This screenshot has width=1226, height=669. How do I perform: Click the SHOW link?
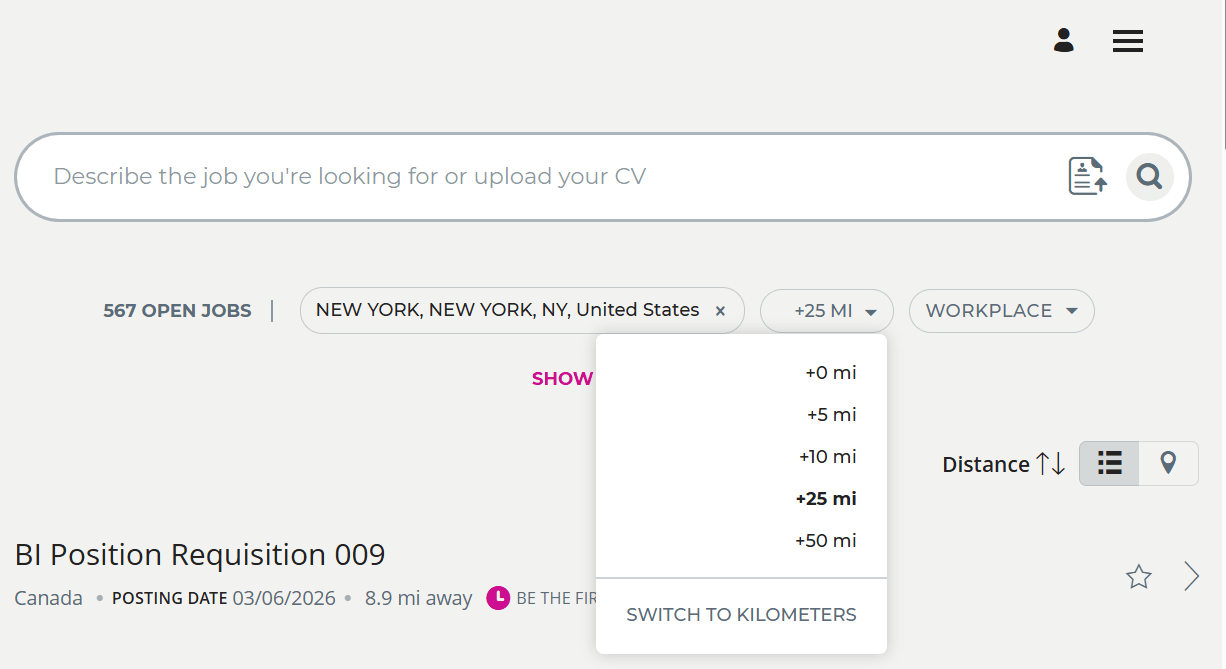562,379
